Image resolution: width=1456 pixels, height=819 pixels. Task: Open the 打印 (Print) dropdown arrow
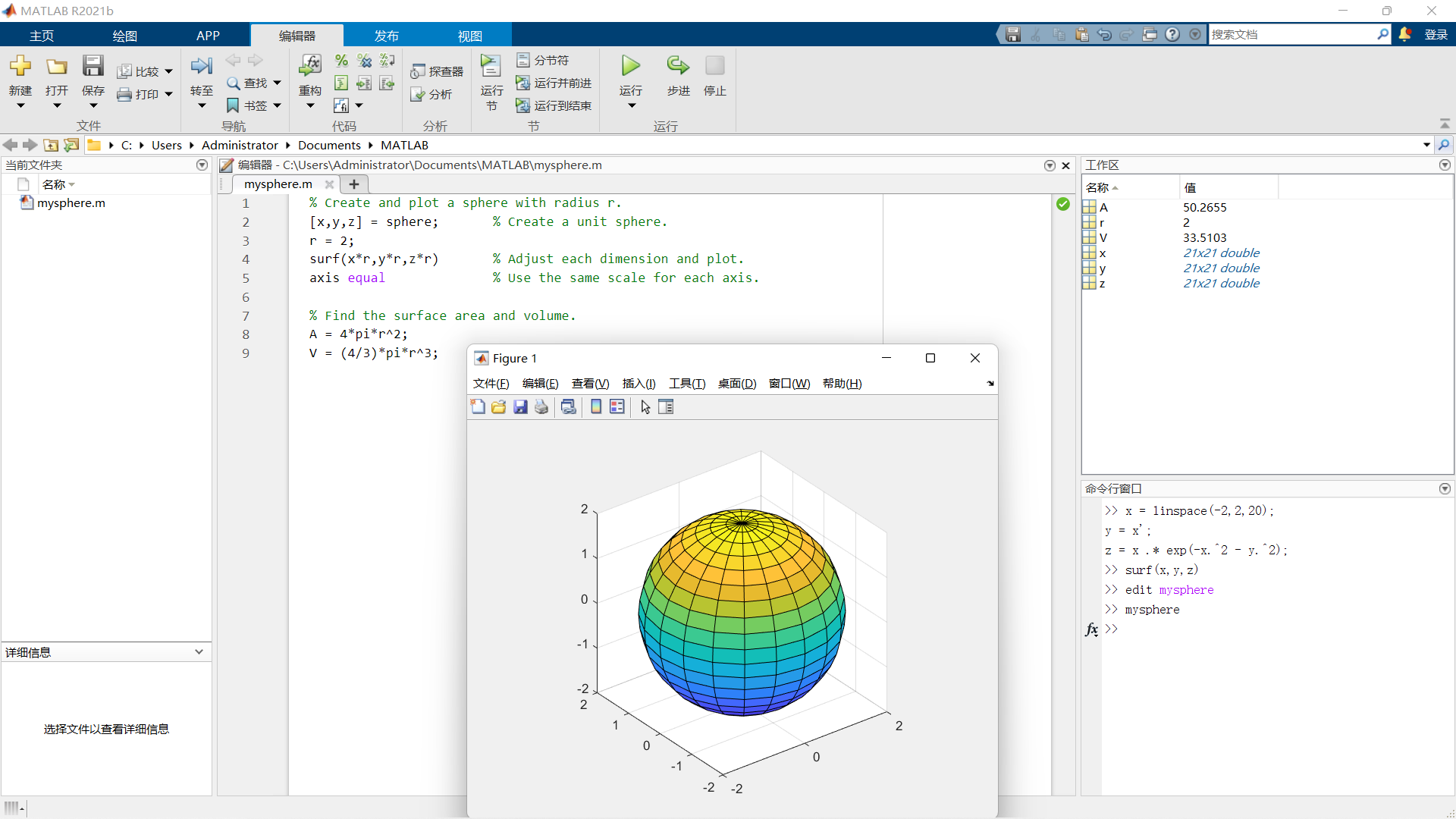coord(168,94)
